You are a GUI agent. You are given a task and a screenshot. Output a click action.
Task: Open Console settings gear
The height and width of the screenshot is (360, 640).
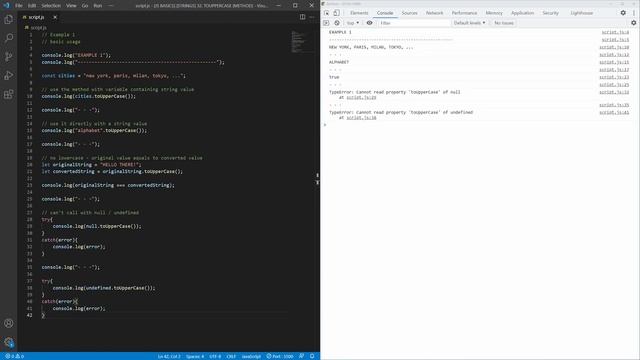pyautogui.click(x=633, y=23)
